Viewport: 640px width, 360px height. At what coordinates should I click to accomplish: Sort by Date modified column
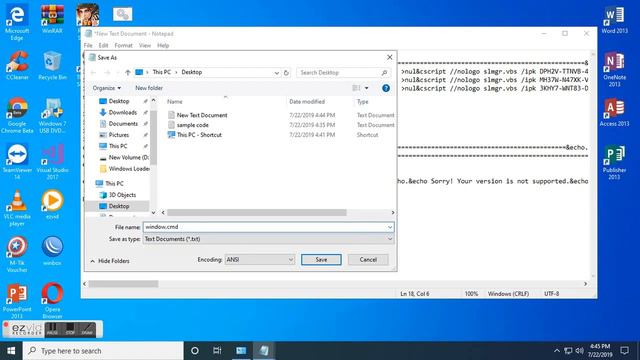pos(307,102)
